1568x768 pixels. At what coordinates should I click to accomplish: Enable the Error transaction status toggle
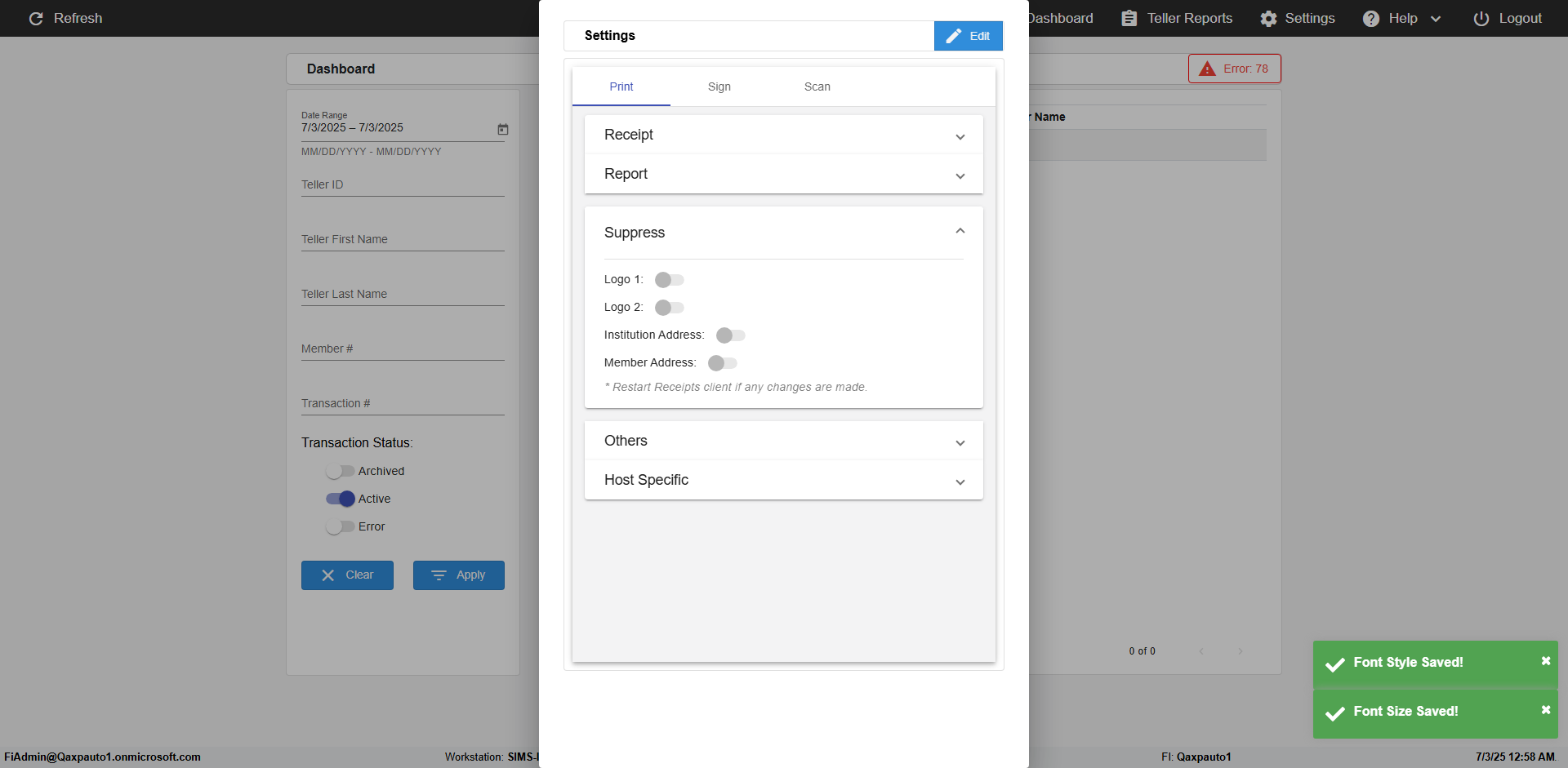pyautogui.click(x=340, y=526)
